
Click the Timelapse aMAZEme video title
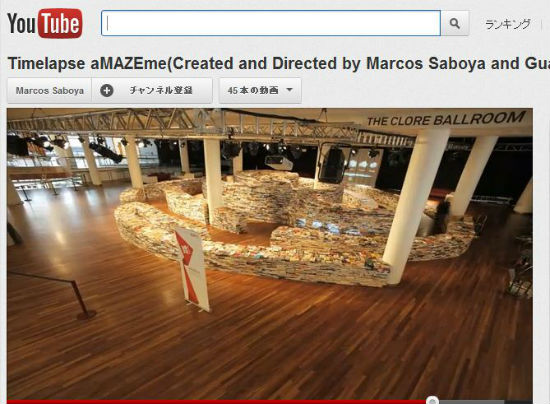click(x=279, y=63)
